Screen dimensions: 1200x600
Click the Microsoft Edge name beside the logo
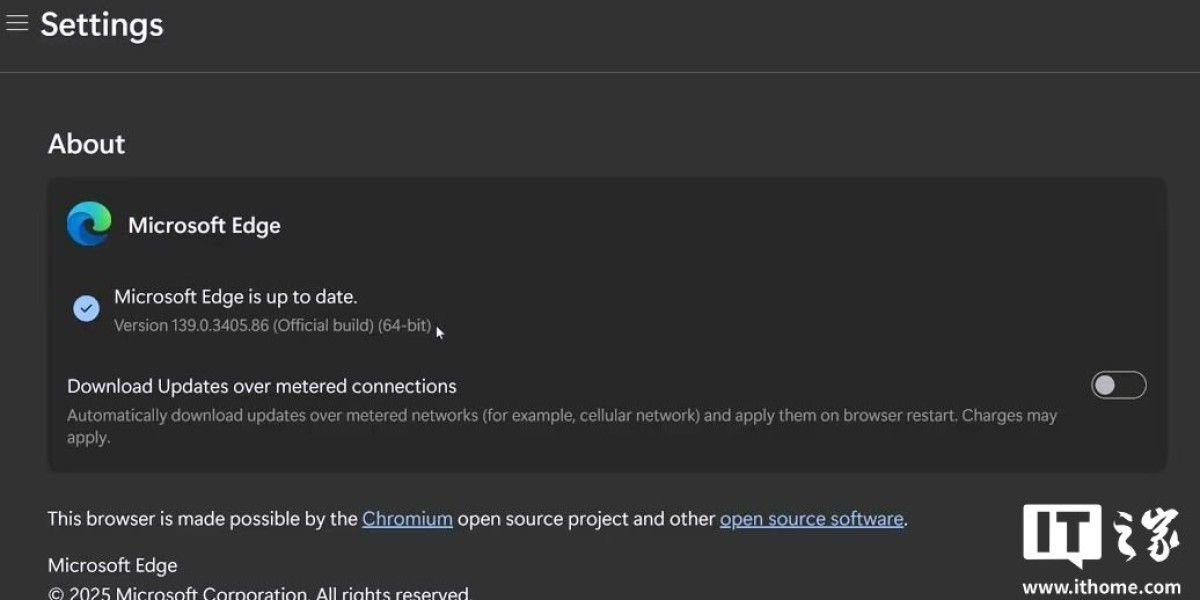[x=204, y=226]
